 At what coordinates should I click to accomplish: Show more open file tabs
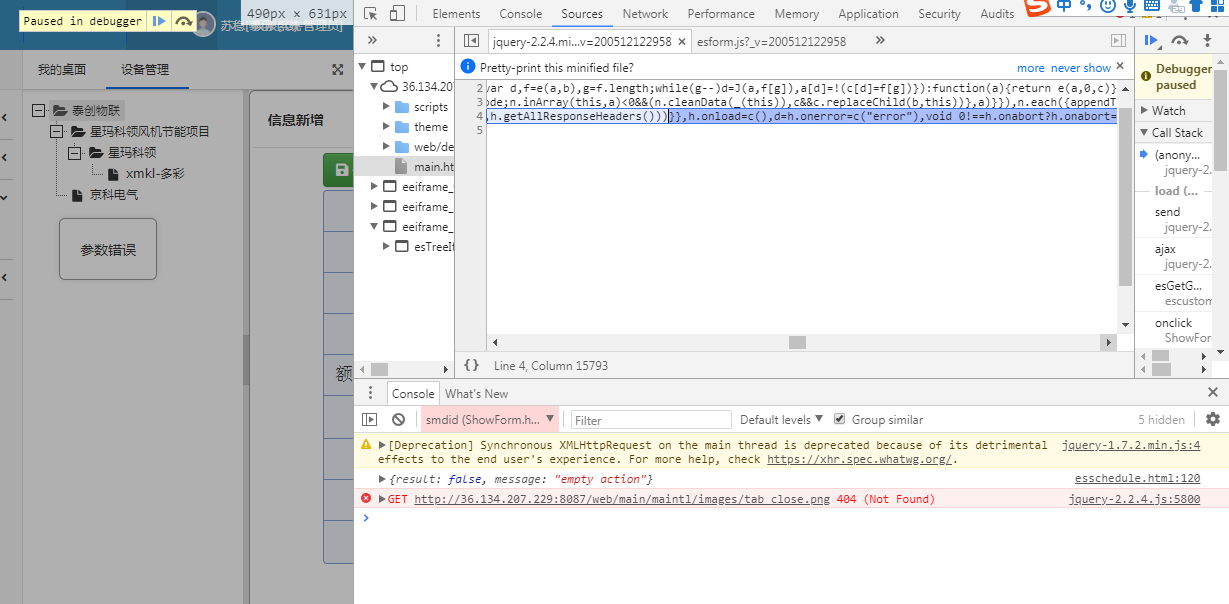[x=880, y=41]
